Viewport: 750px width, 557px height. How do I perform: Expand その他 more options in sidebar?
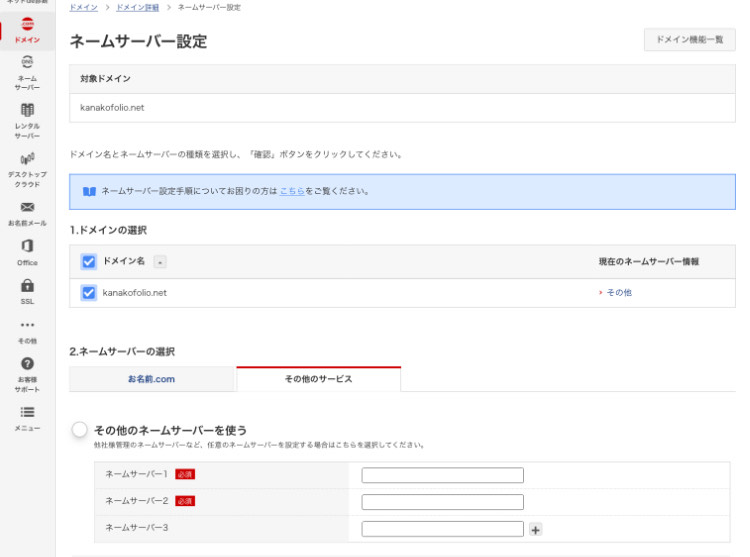pos(27,330)
